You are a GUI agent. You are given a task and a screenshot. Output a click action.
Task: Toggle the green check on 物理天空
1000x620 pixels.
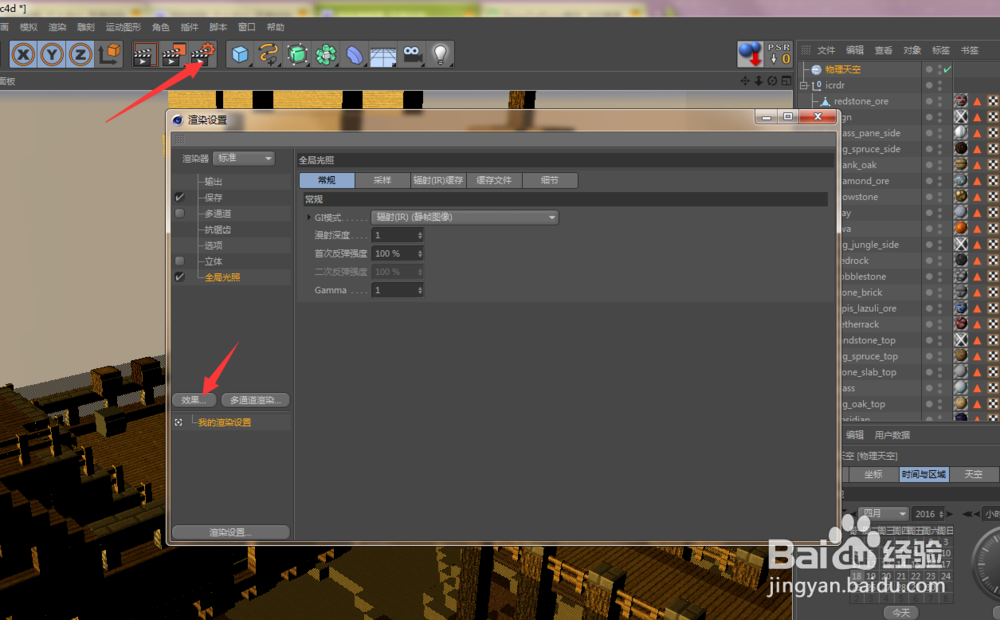pos(947,69)
